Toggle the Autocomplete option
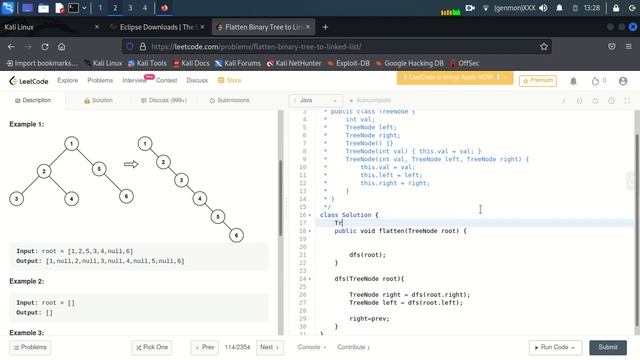Screen dimensions: 640x360 click(370, 100)
